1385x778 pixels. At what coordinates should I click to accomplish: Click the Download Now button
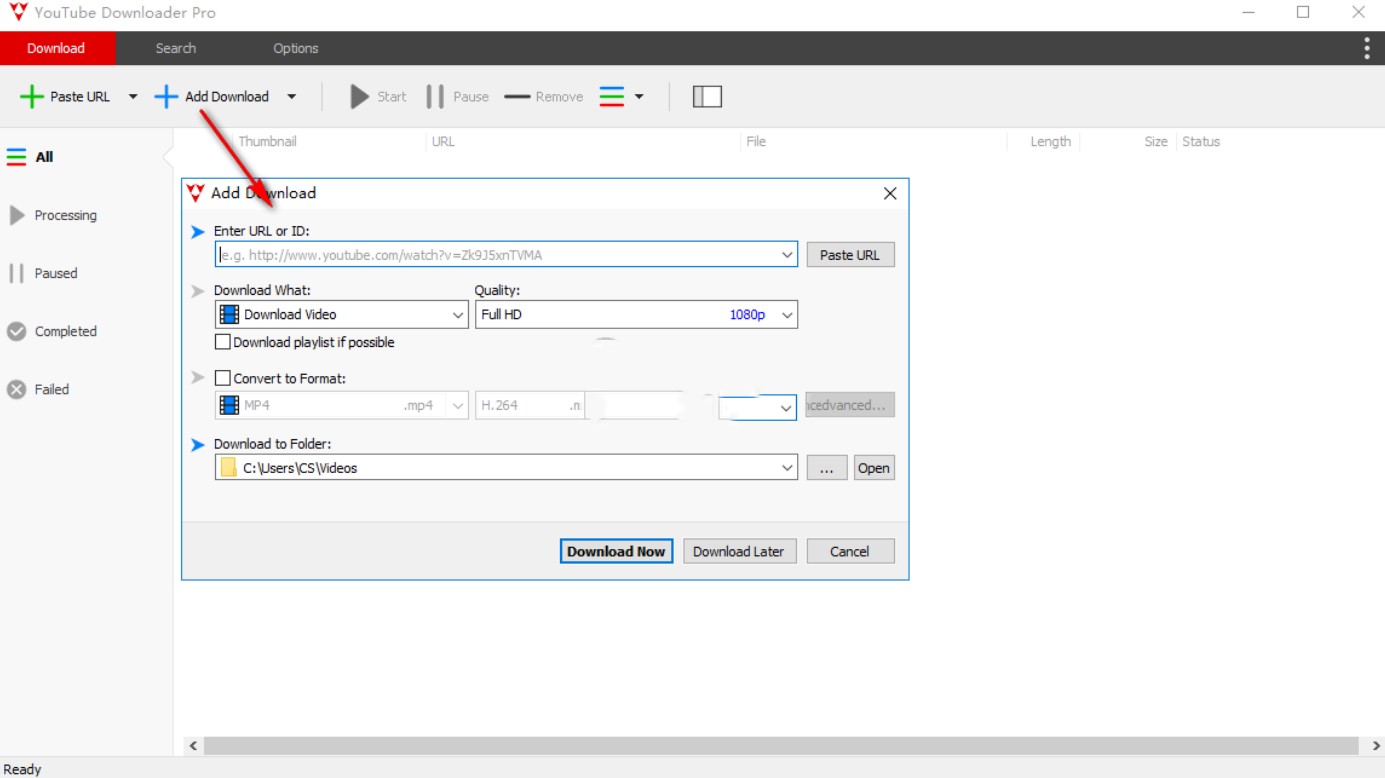(616, 551)
